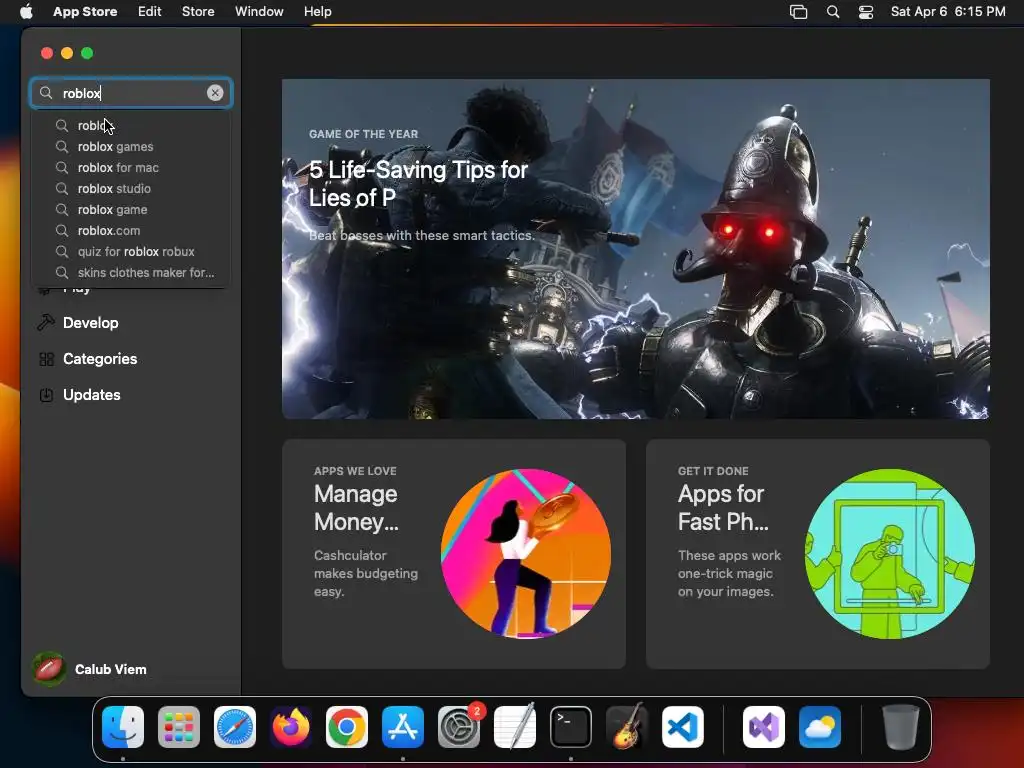The image size is (1024, 768).
Task: Click the football account avatar
Action: click(x=48, y=669)
